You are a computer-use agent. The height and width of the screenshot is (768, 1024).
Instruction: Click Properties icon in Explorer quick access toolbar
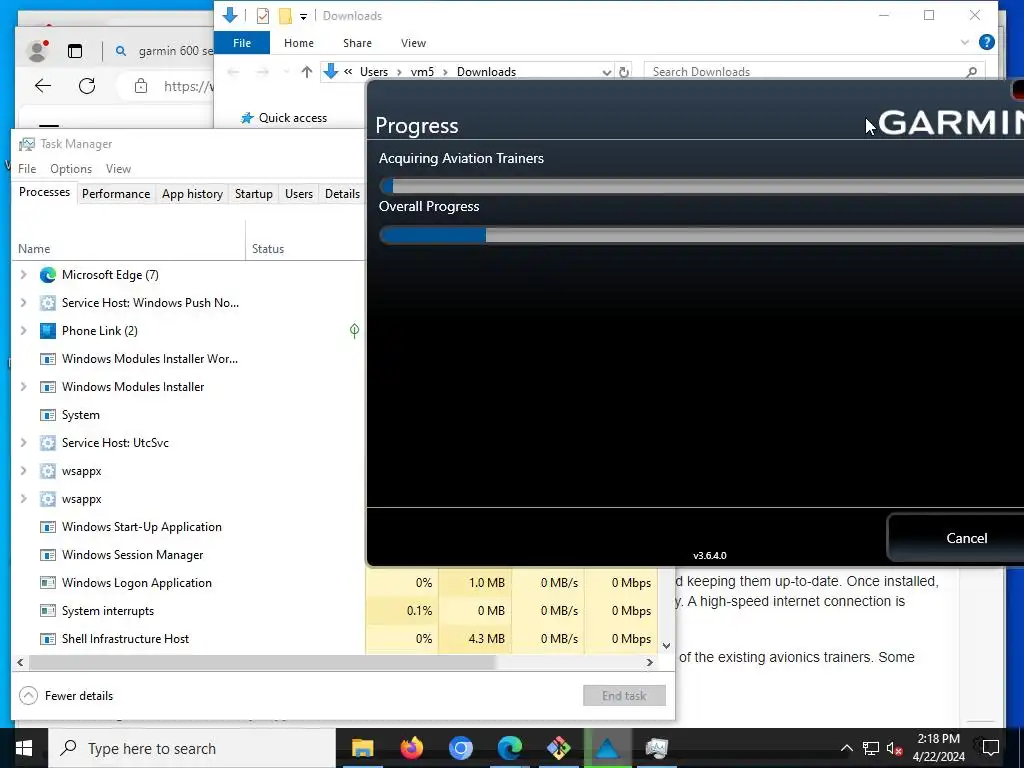[x=263, y=16]
